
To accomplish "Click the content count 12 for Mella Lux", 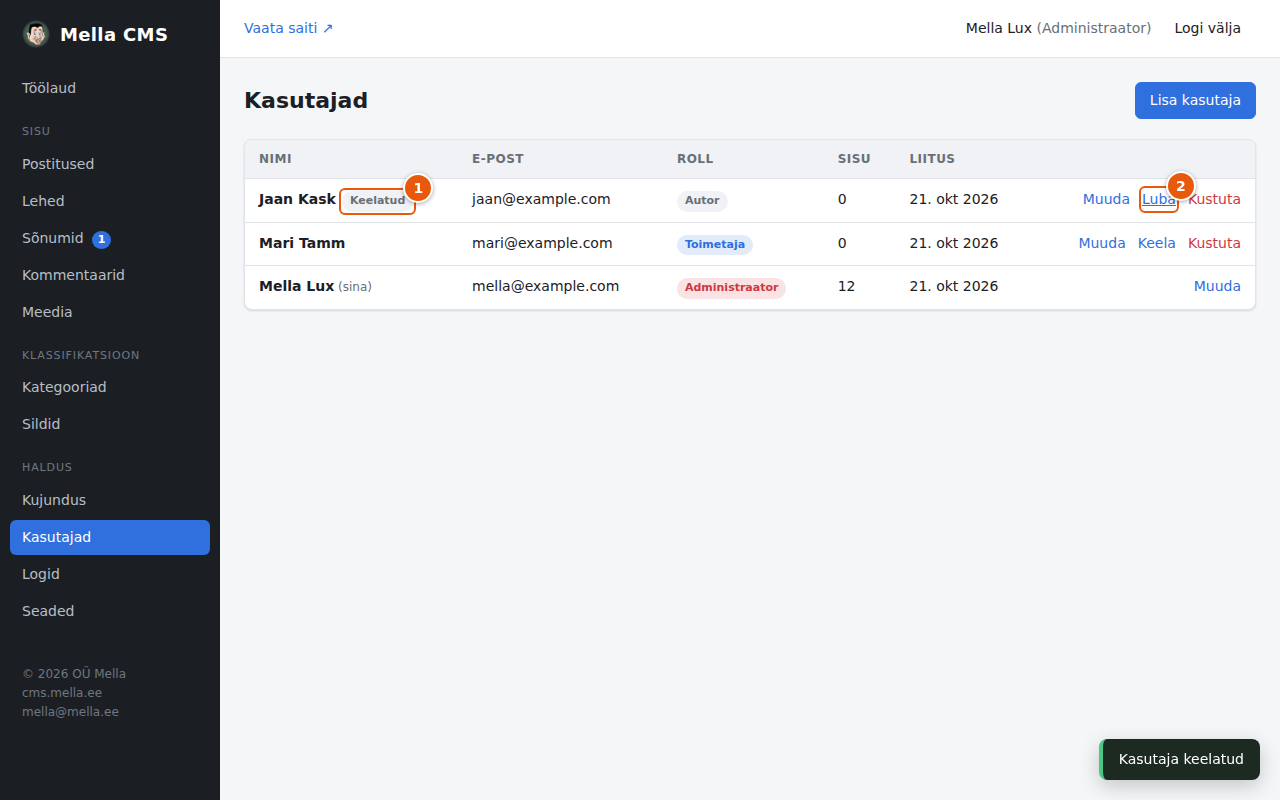I will pos(846,286).
